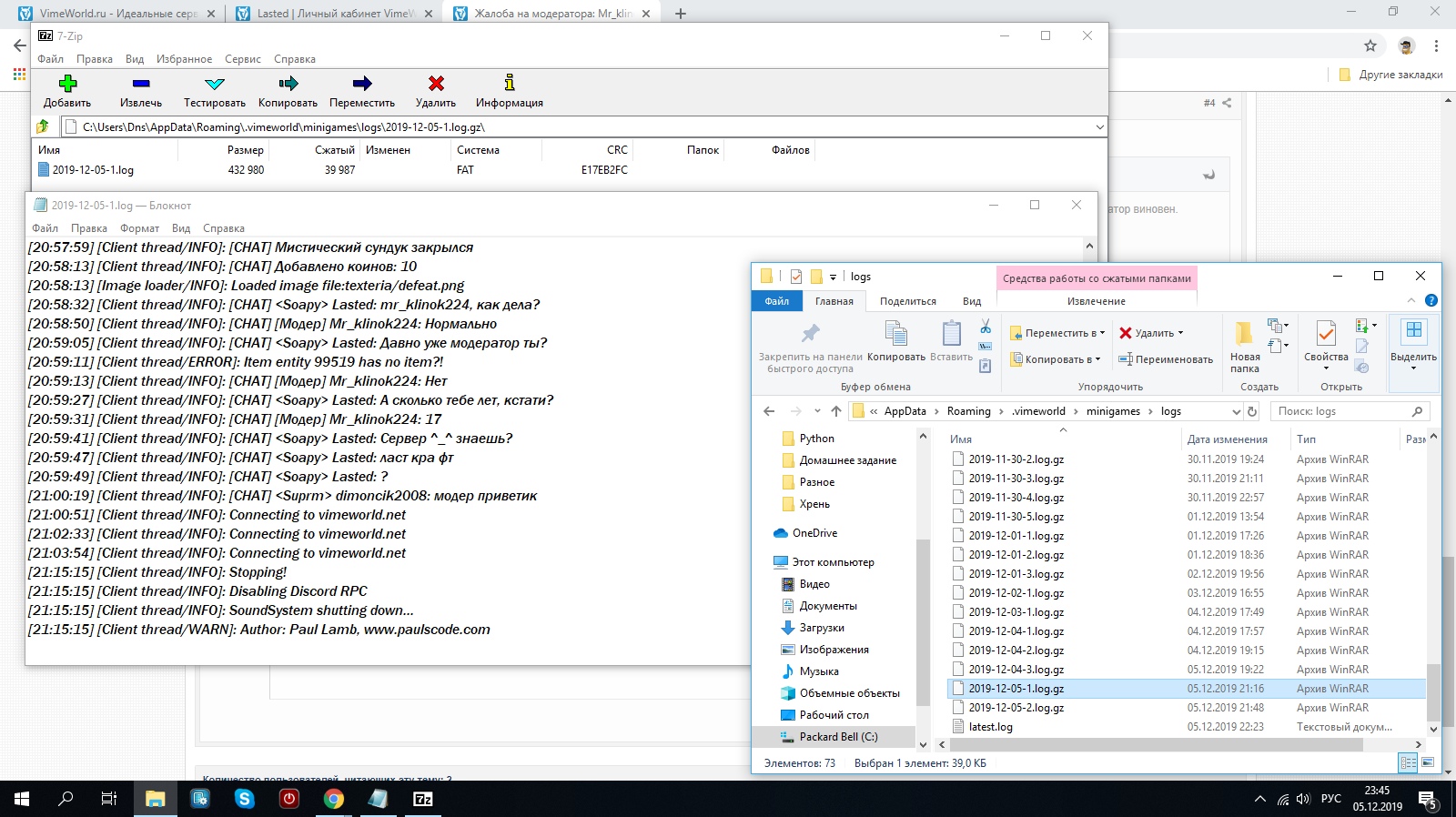
Task: Open OneDrive in Explorer navigation pane
Action: point(814,533)
